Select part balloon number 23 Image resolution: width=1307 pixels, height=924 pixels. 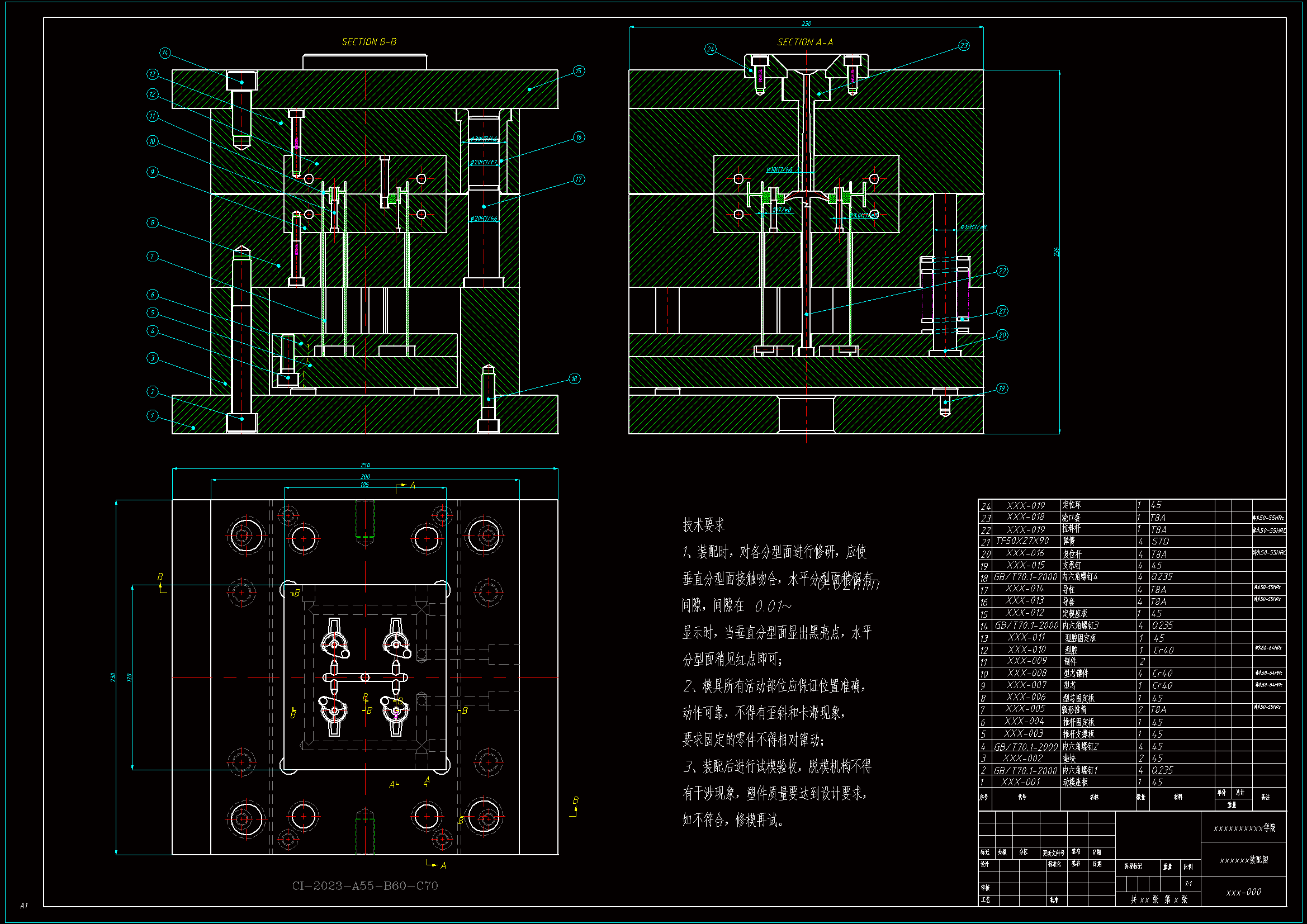(x=963, y=45)
